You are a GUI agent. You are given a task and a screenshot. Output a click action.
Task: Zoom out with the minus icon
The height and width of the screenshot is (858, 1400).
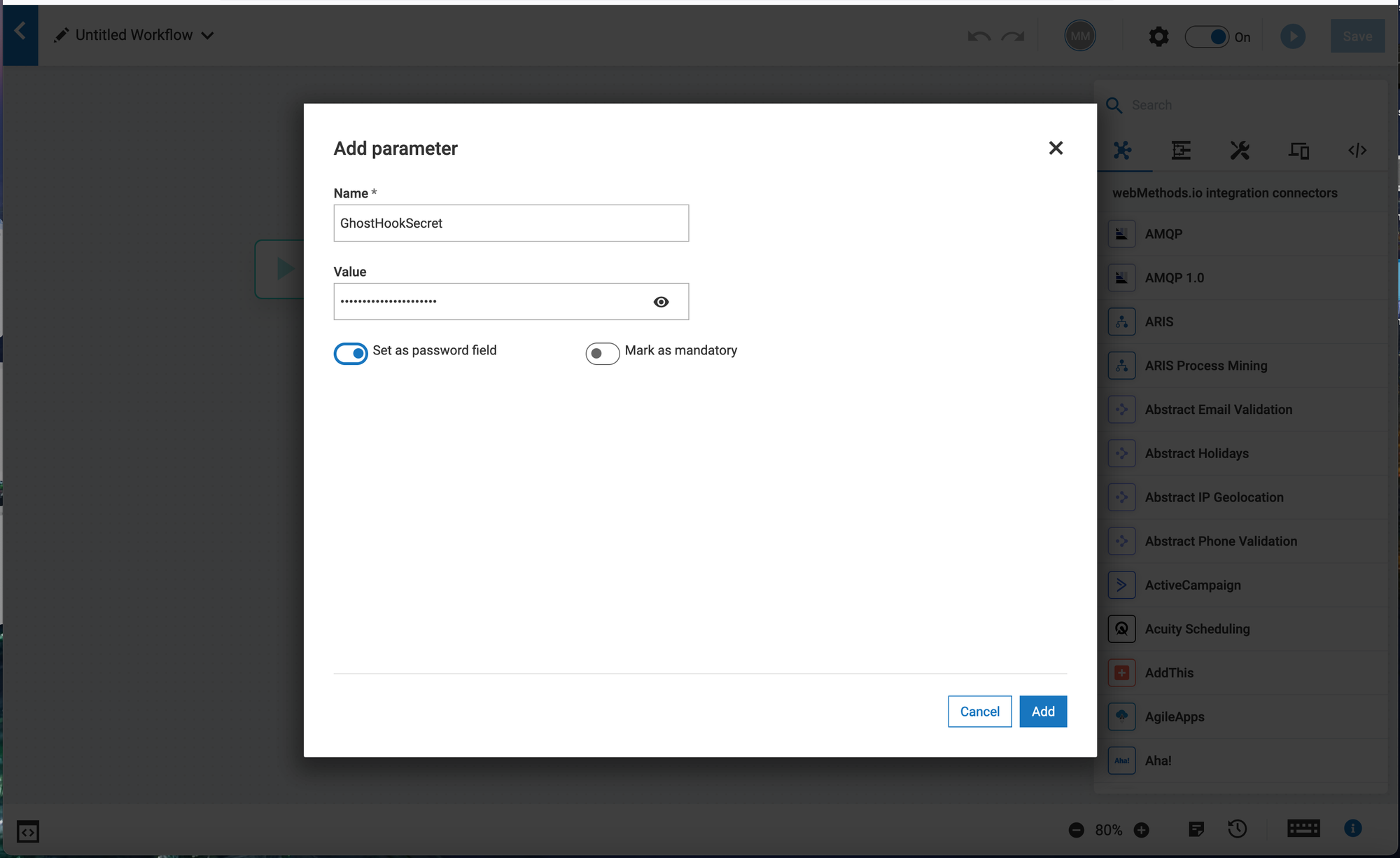pos(1077,830)
